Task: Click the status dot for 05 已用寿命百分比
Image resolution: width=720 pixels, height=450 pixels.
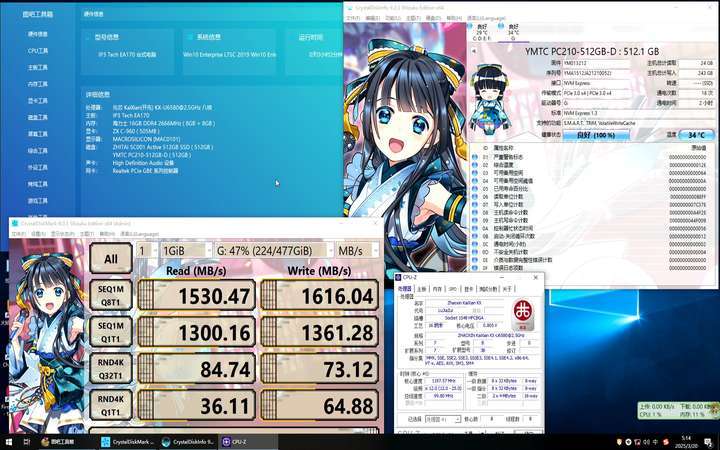Action: click(x=474, y=189)
